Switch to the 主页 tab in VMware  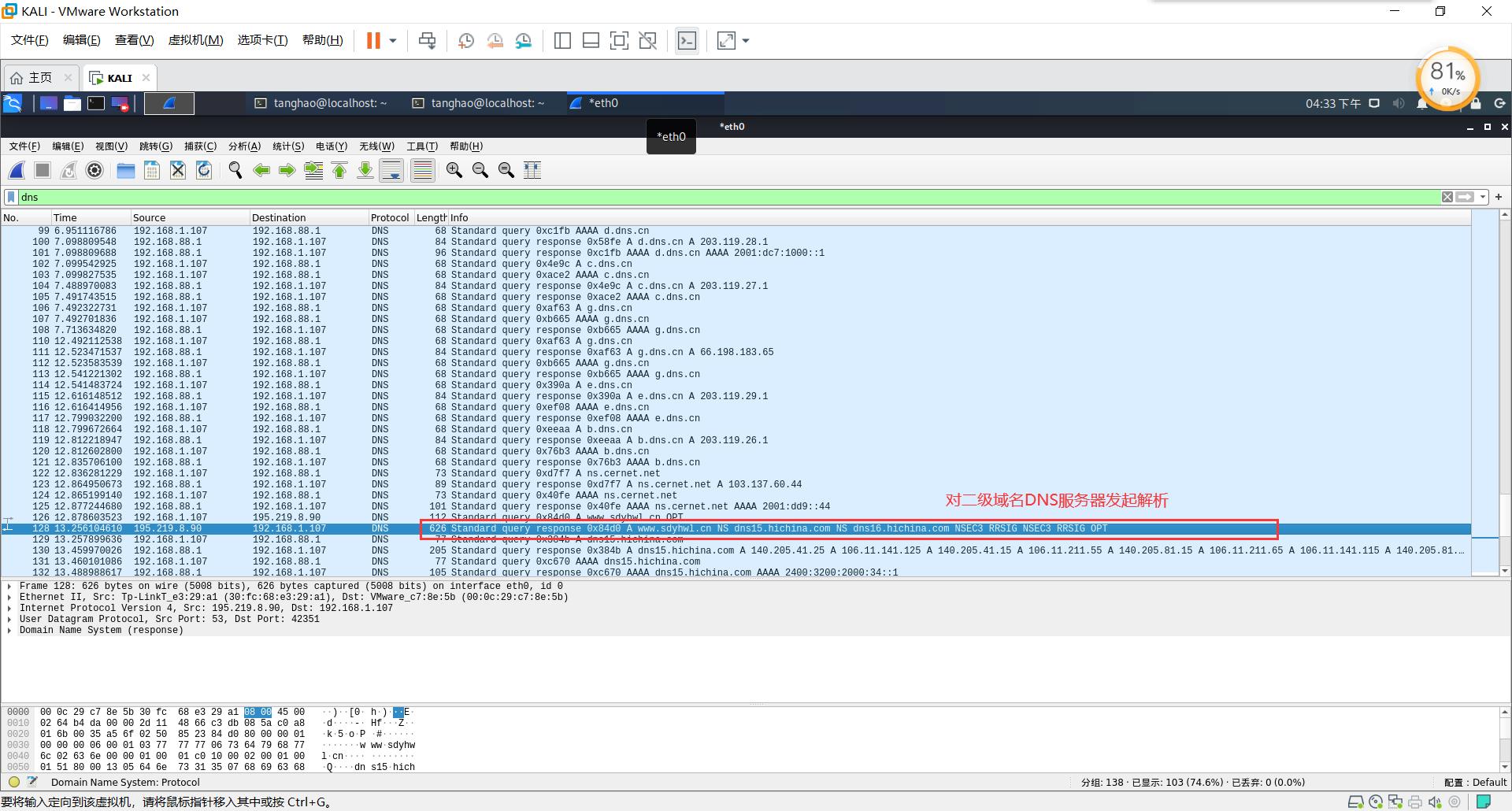[x=39, y=78]
